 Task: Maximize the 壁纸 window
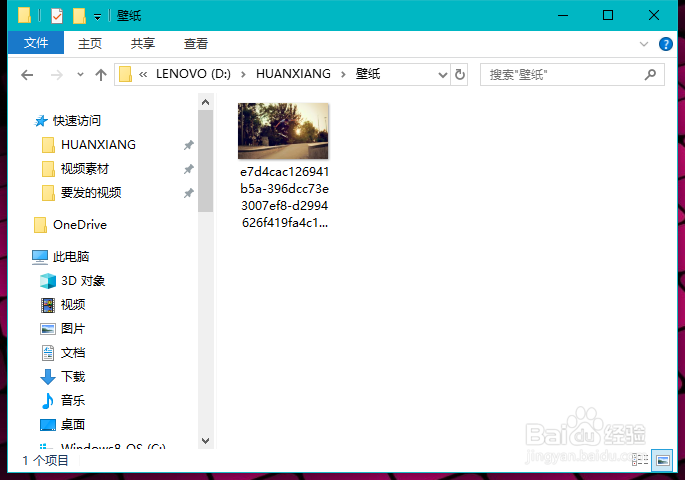tap(608, 16)
